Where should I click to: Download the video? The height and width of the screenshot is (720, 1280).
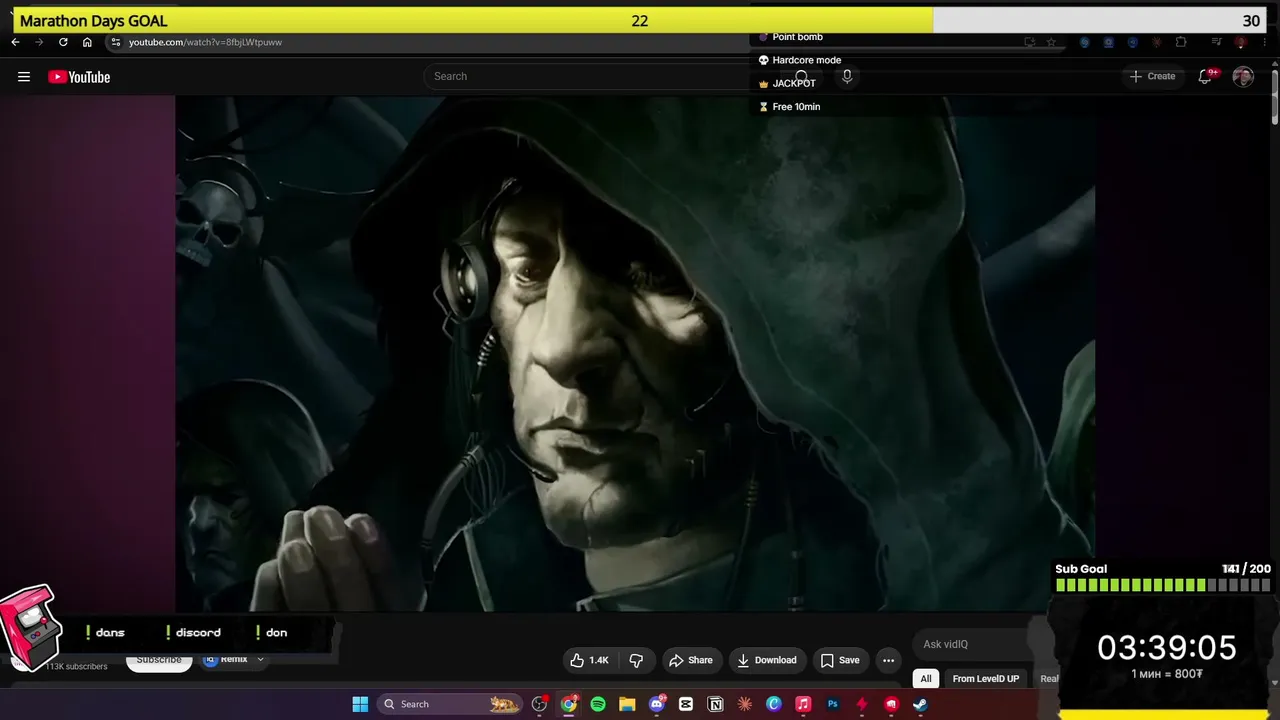point(767,660)
